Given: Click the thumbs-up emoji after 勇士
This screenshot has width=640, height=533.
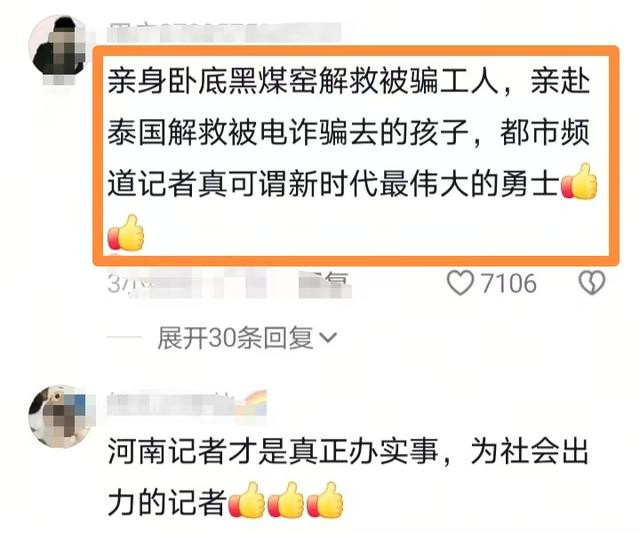Looking at the screenshot, I should [x=579, y=182].
